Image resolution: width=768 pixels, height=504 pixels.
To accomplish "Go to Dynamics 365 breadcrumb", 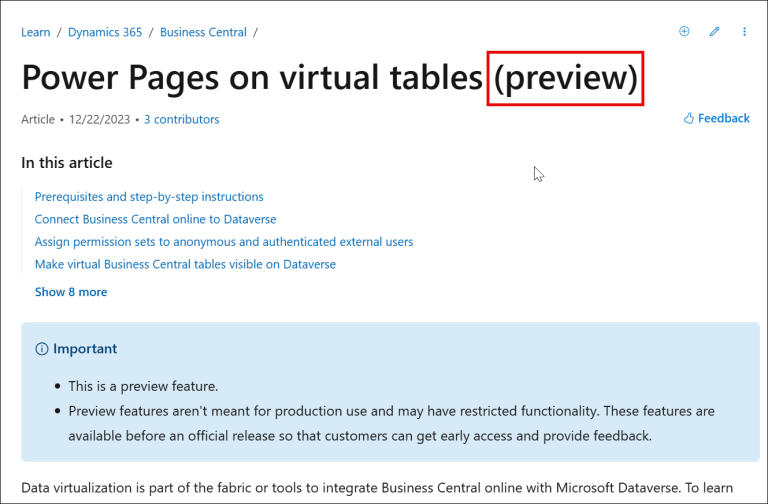I will coord(105,32).
